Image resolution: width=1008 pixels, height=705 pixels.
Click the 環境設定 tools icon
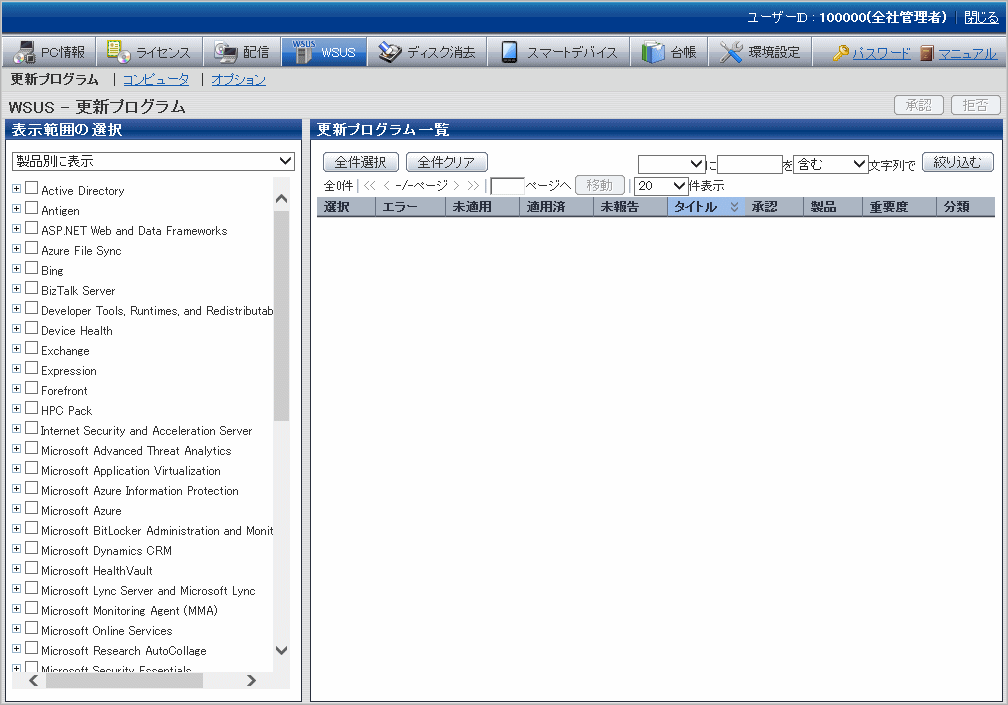coord(731,52)
